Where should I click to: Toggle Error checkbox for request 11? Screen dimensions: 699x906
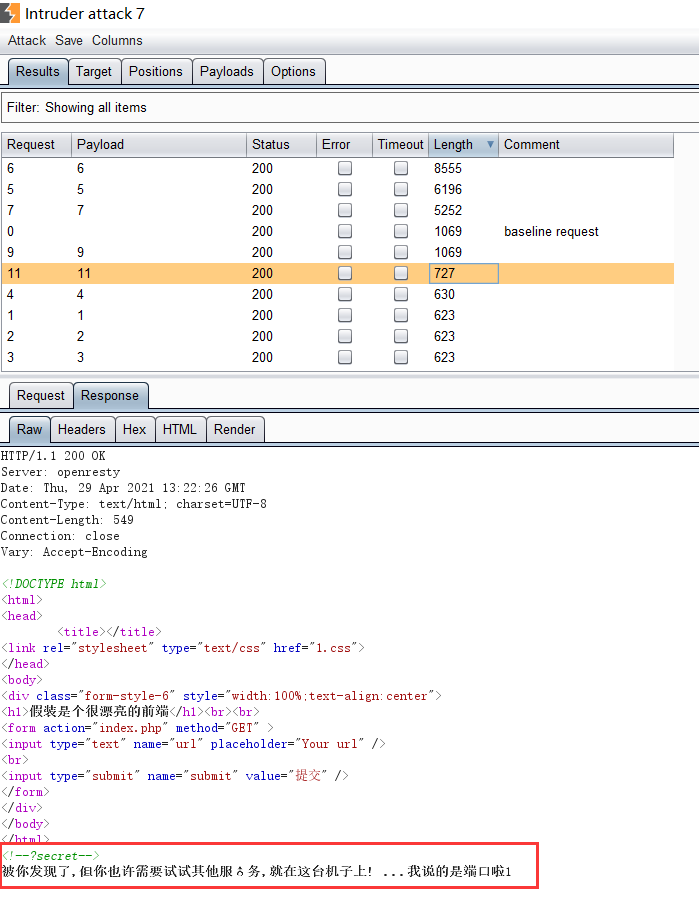345,273
